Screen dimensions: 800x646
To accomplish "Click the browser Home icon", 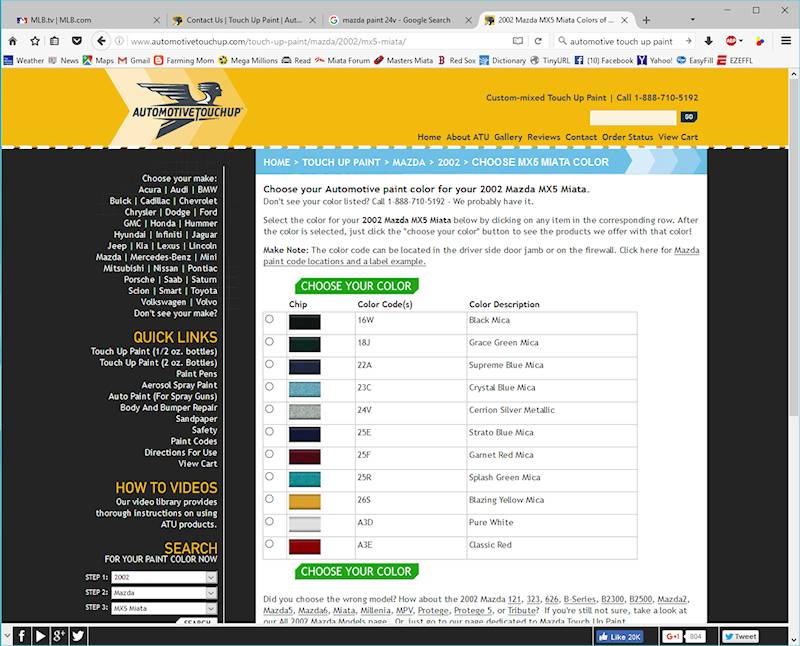I will pos(13,41).
